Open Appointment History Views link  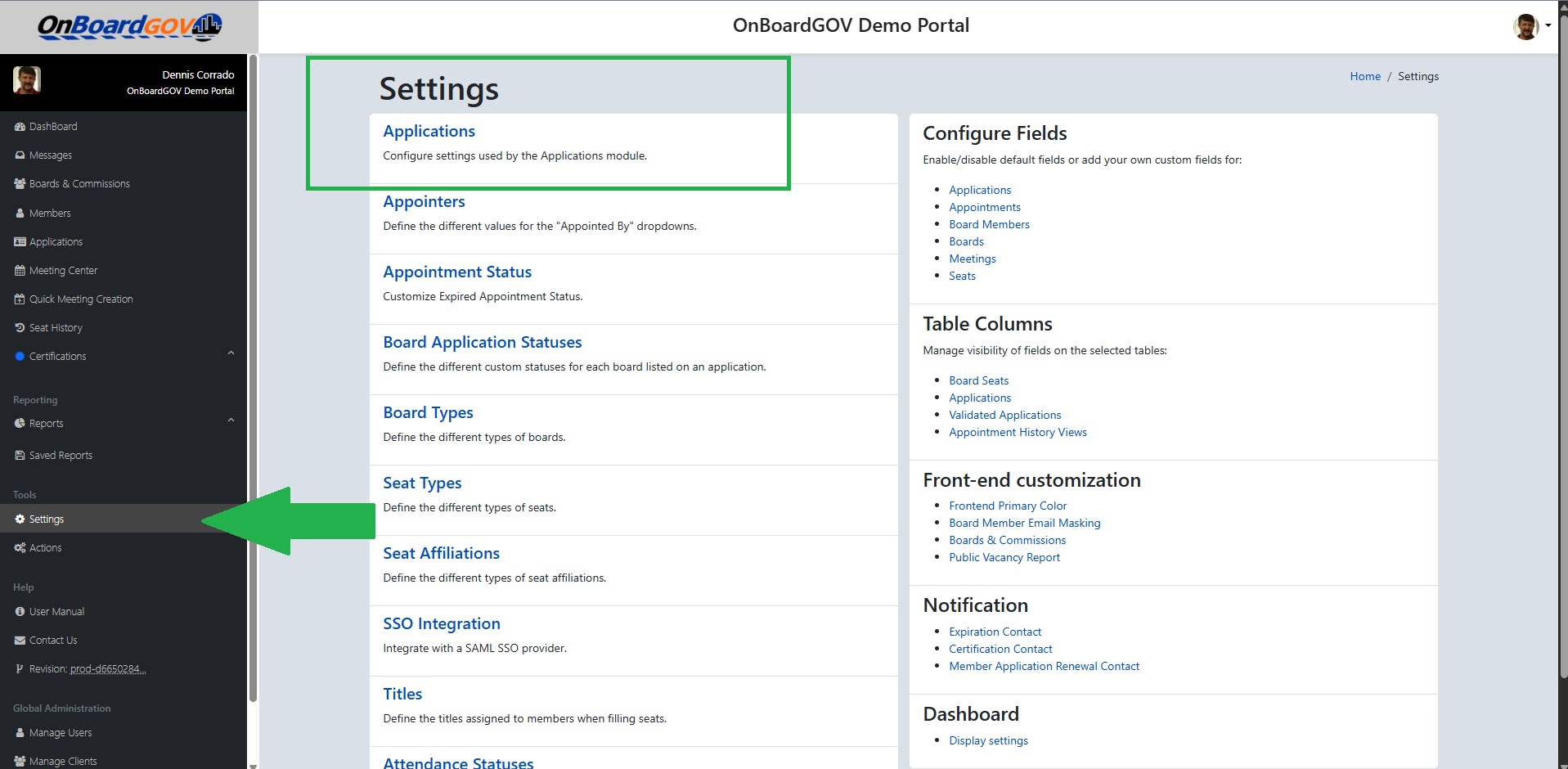1018,433
